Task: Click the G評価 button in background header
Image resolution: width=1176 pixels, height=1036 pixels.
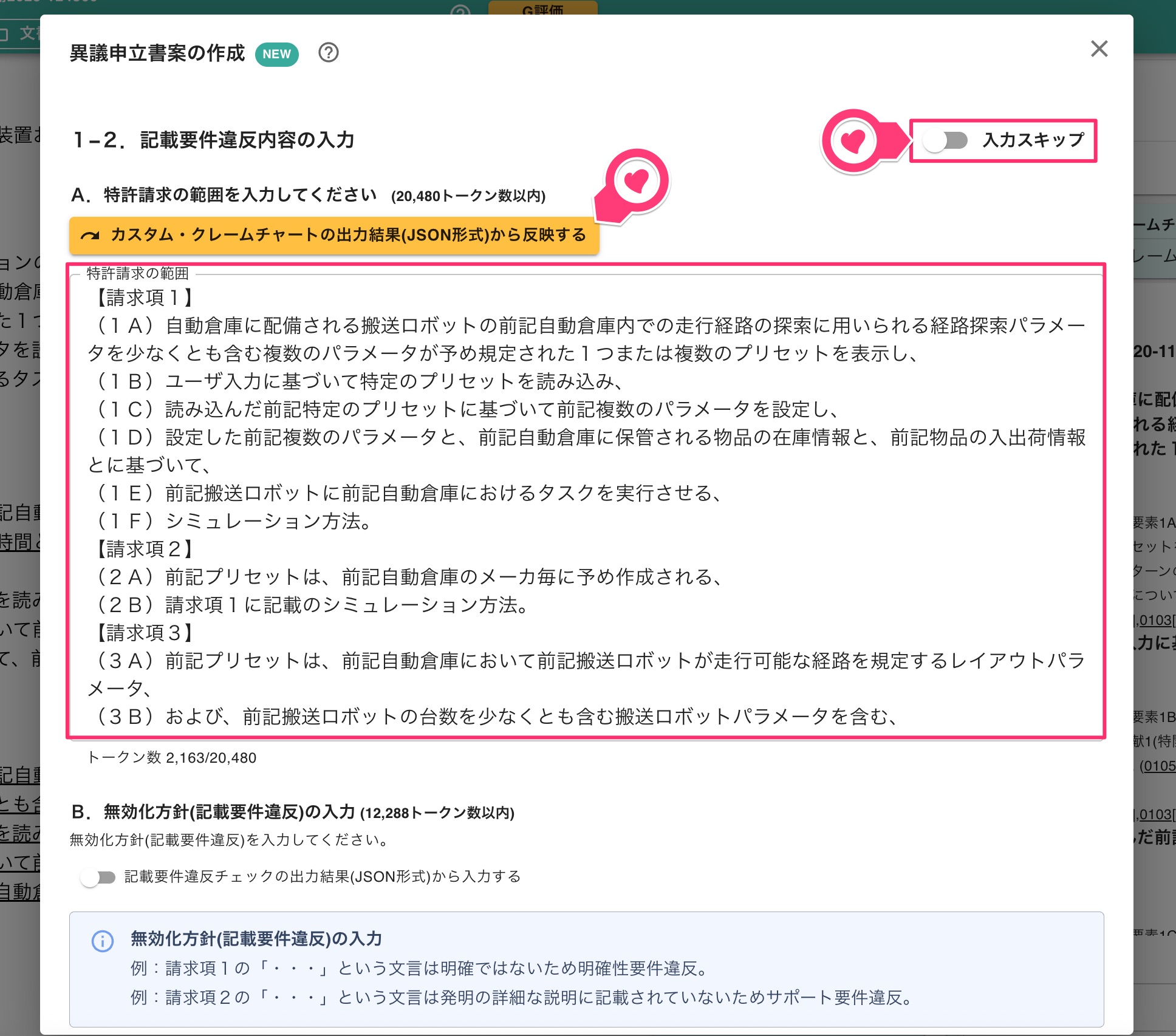Action: coord(542,8)
